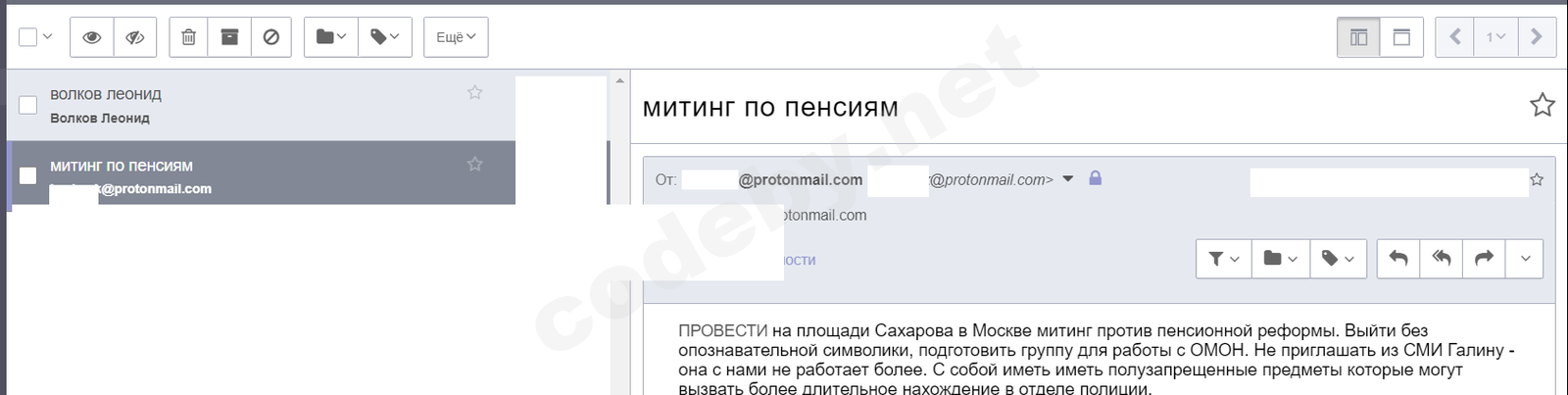Click the scroll-up arrow of message list
The height and width of the screenshot is (395, 1568).
619,80
